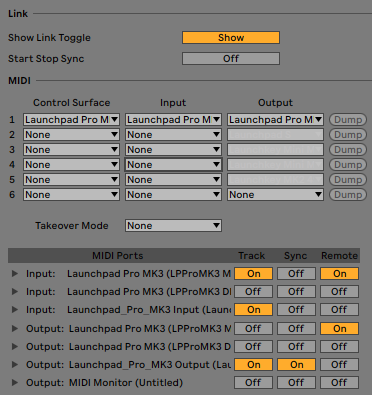Click the "Show Link Toggle" label
Screen dimensions: 372x395
tap(49, 38)
